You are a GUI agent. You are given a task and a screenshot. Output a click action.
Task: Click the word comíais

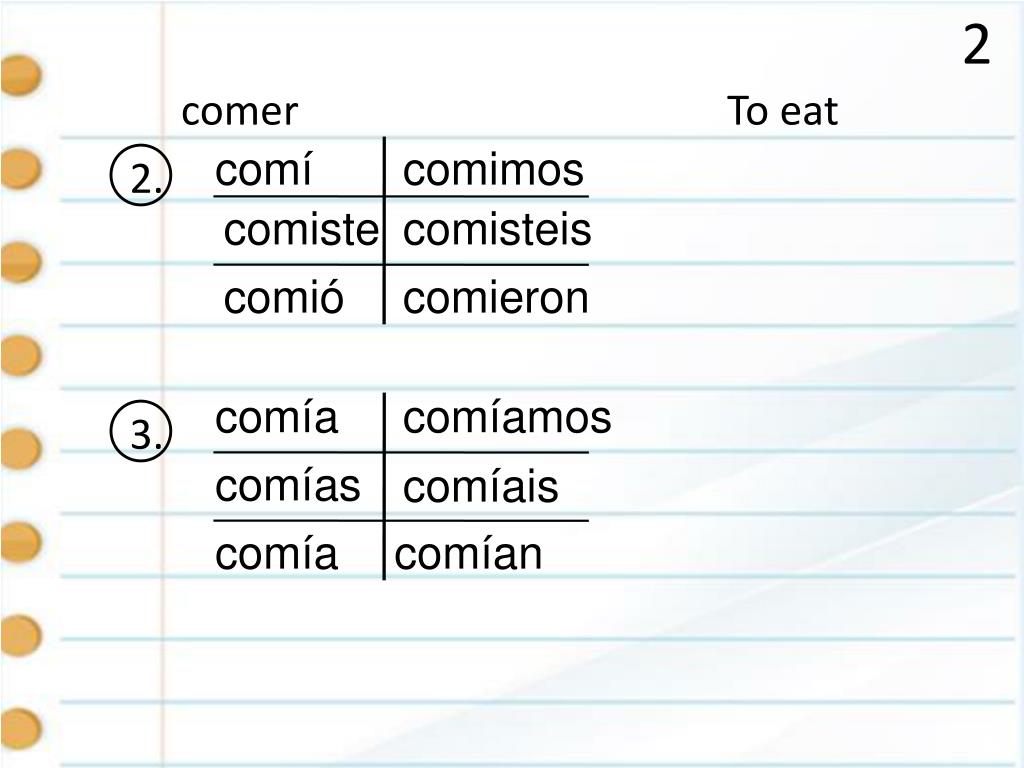click(481, 487)
